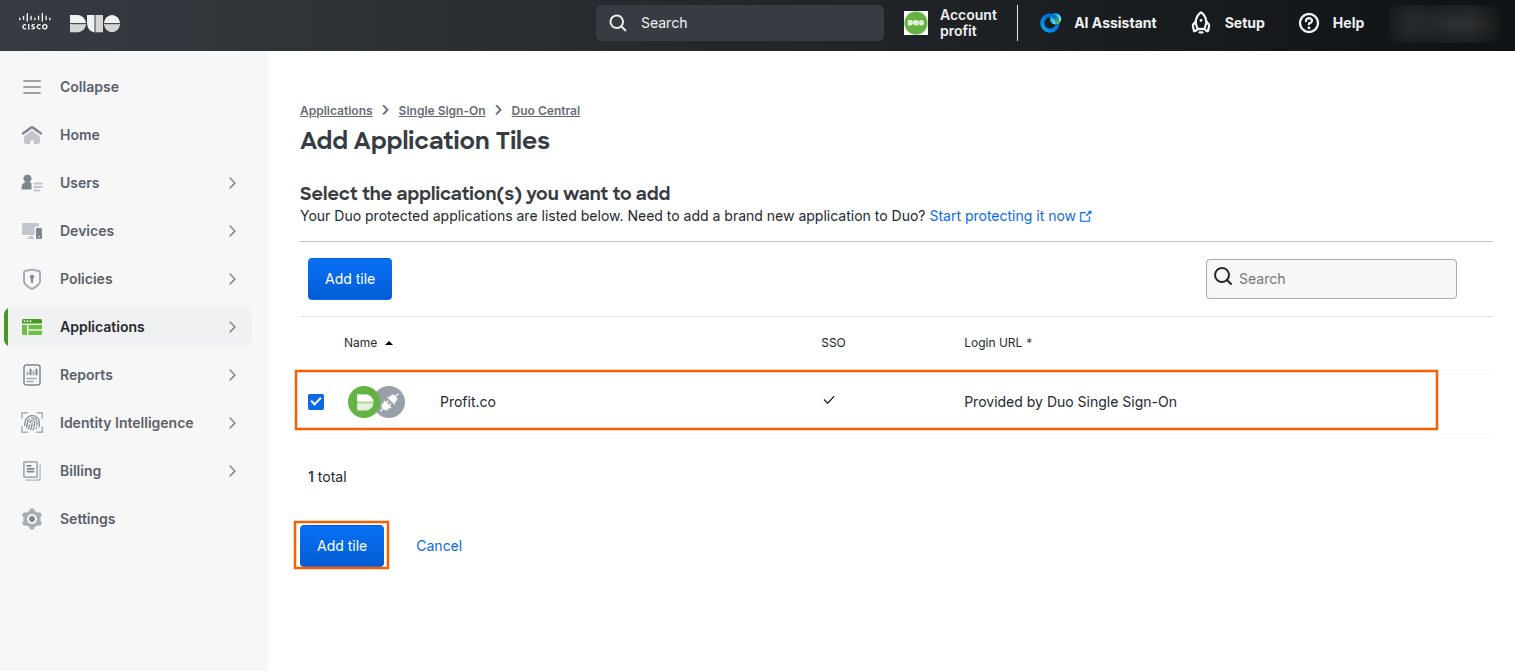Click the SSO checkmark for Profit.co
Image resolution: width=1515 pixels, height=671 pixels.
tap(828, 400)
